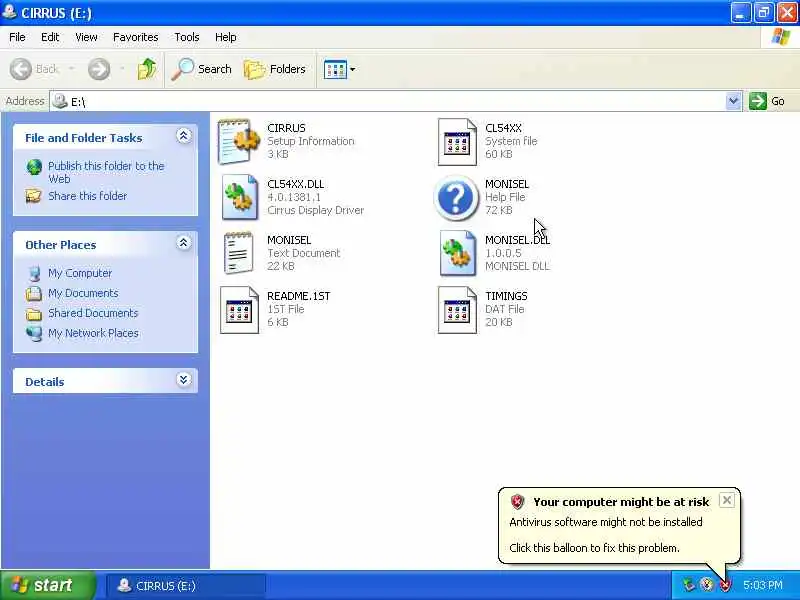Close the security alert balloon

727,500
